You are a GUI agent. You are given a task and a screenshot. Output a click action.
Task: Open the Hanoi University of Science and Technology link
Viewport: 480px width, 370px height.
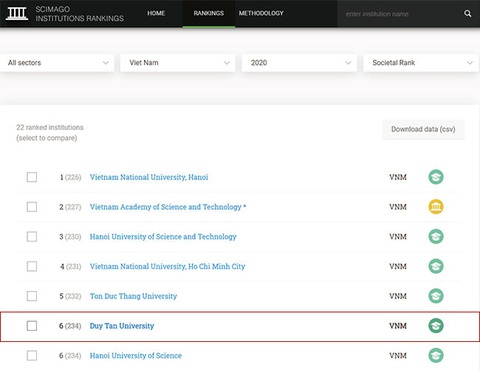[163, 237]
